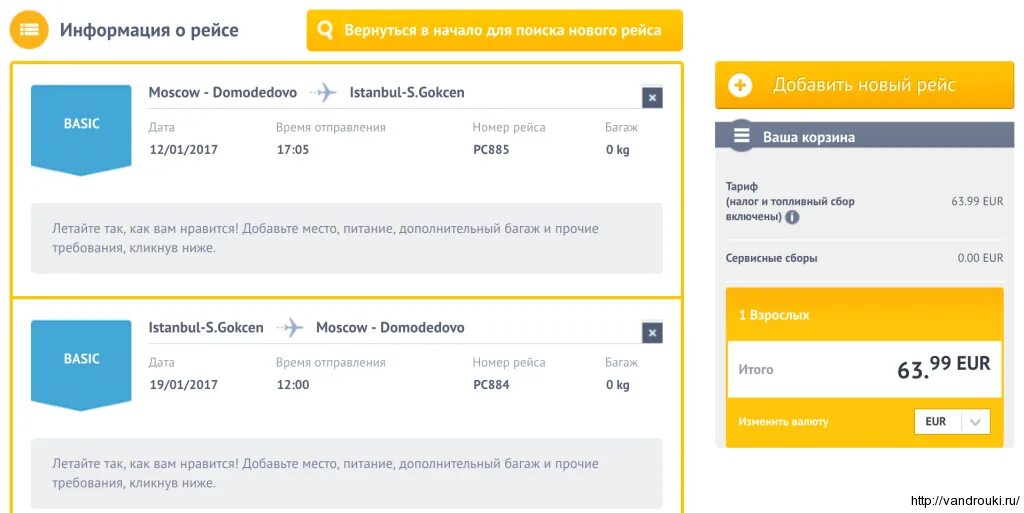Open the EUR currency dropdown
This screenshot has width=1024, height=513.
(x=952, y=422)
